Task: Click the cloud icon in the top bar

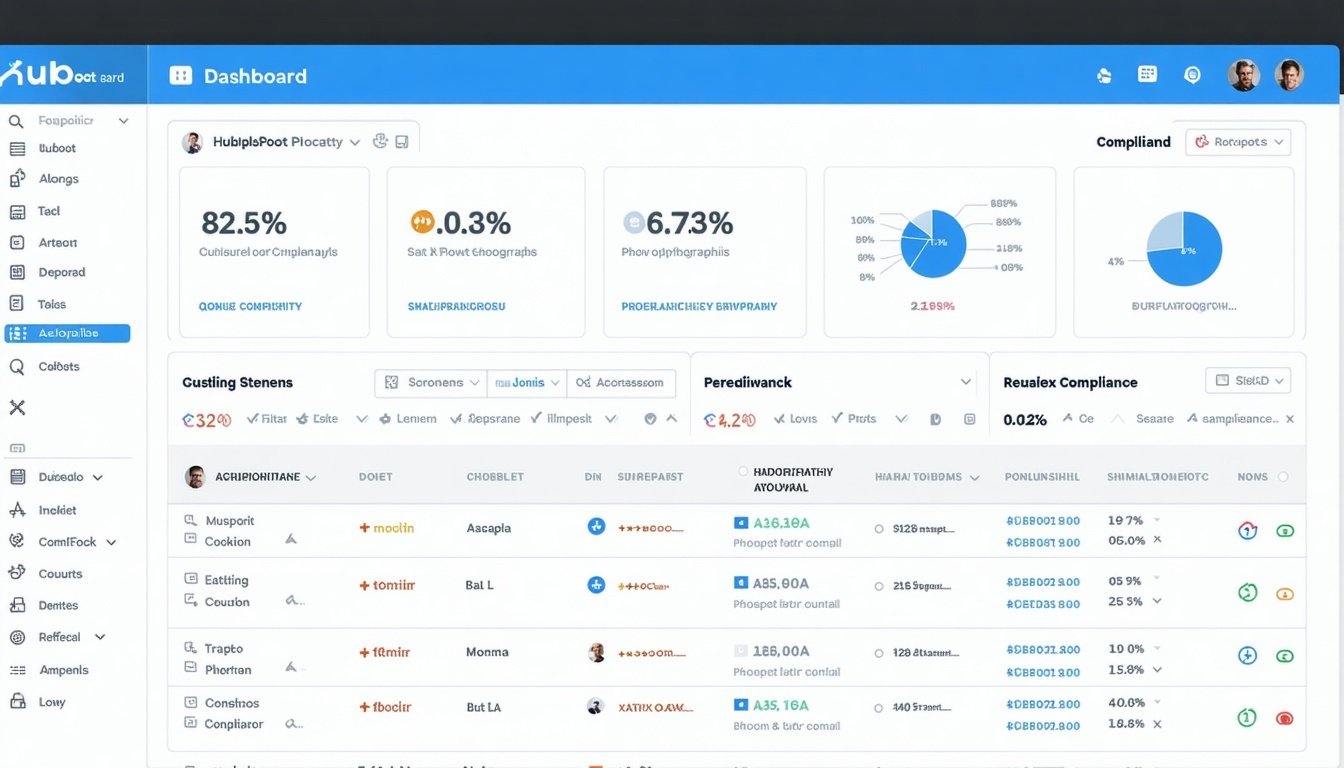Action: [x=1103, y=74]
